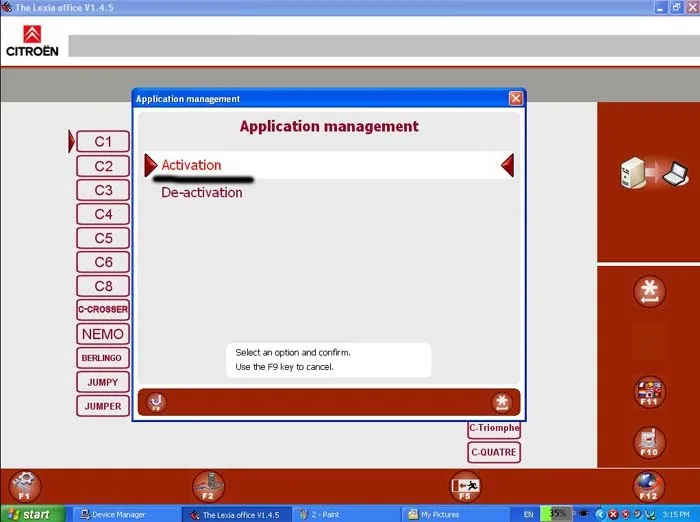Click the asterisk validate icon in side panel

(649, 292)
